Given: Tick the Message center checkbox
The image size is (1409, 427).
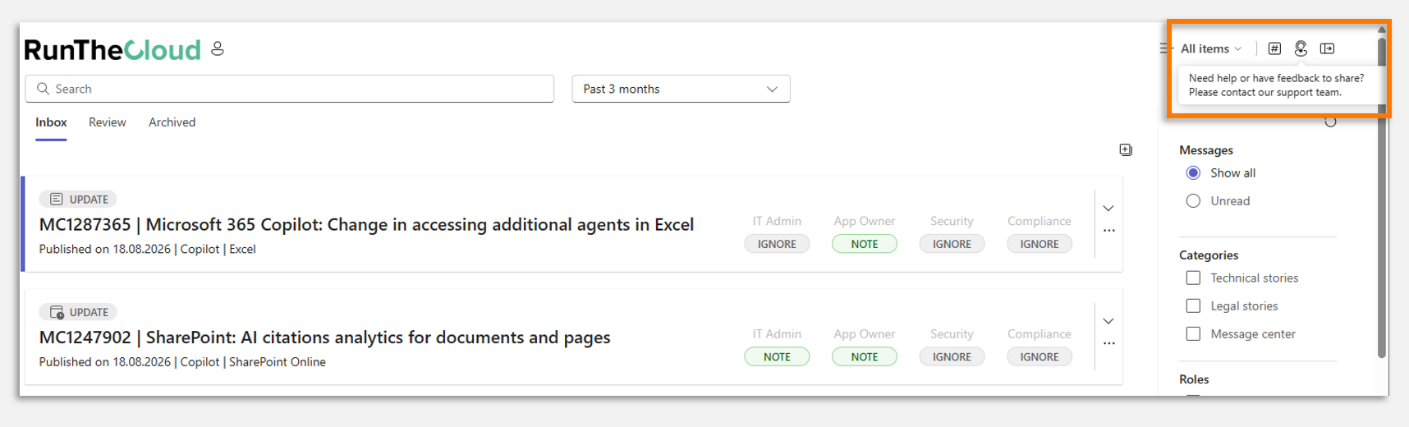Looking at the screenshot, I should point(1193,334).
